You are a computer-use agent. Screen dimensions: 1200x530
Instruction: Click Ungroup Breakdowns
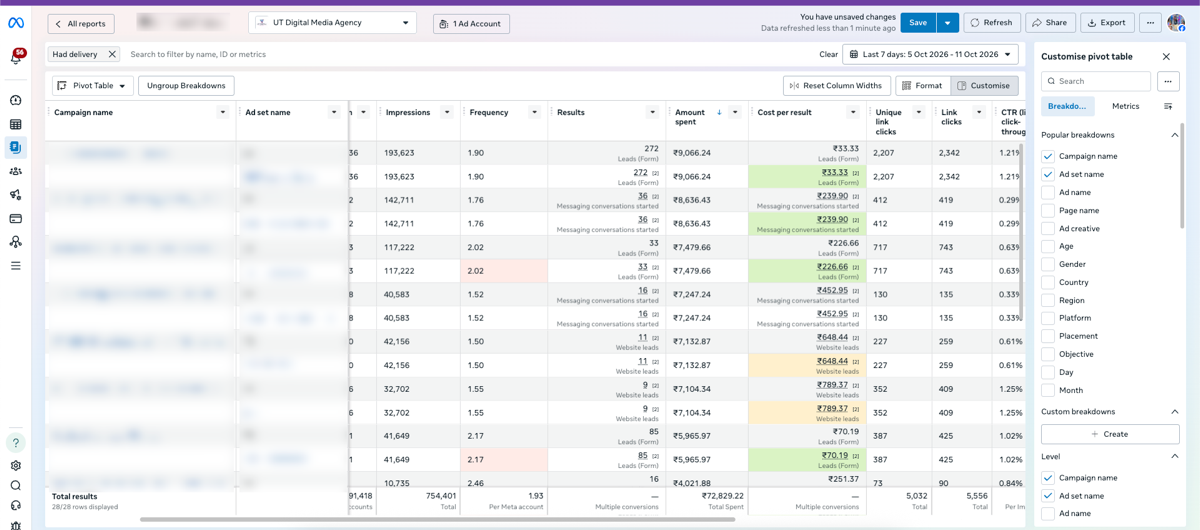tap(186, 86)
